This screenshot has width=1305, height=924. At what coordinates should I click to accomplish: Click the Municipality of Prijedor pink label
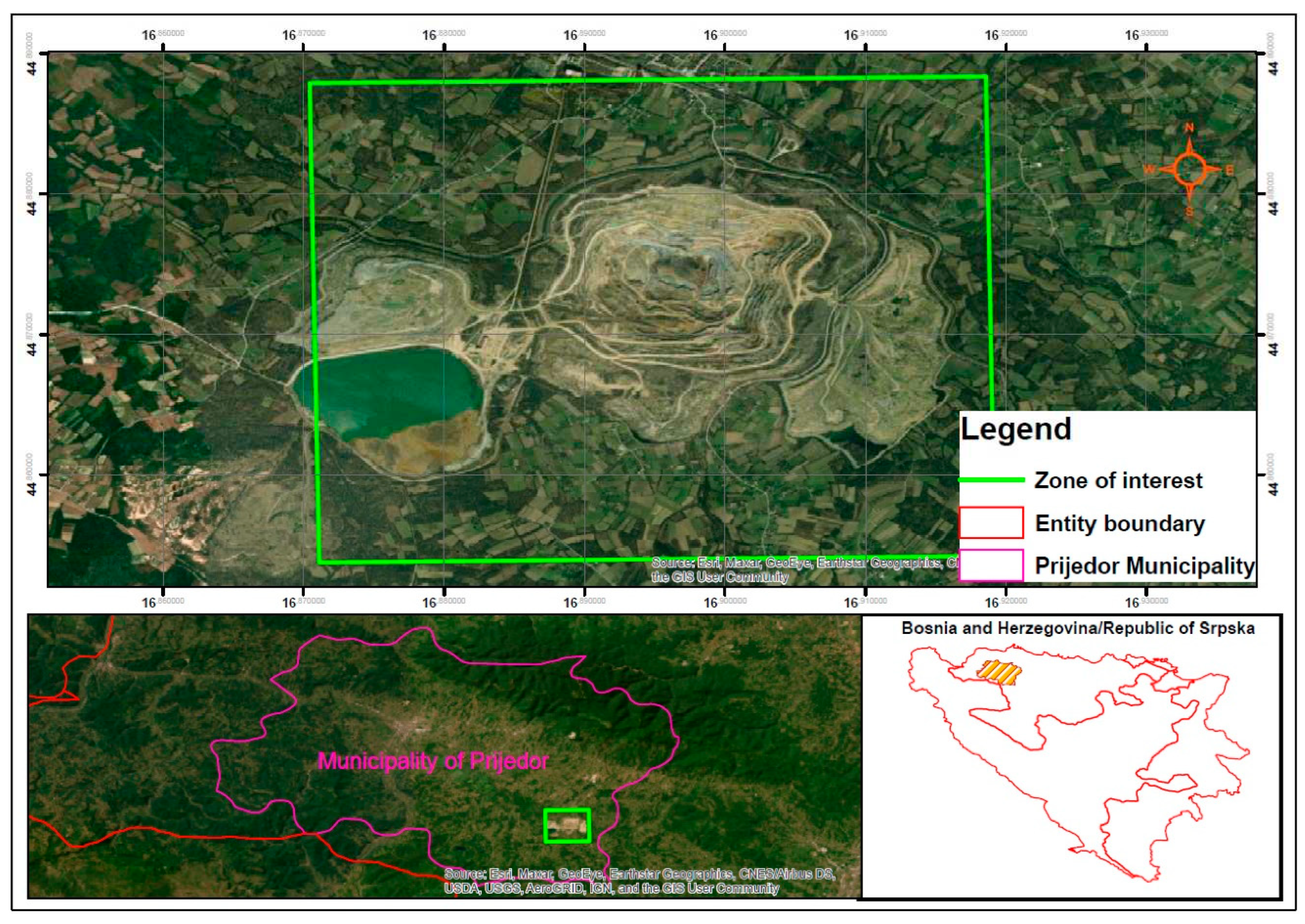pyautogui.click(x=432, y=761)
